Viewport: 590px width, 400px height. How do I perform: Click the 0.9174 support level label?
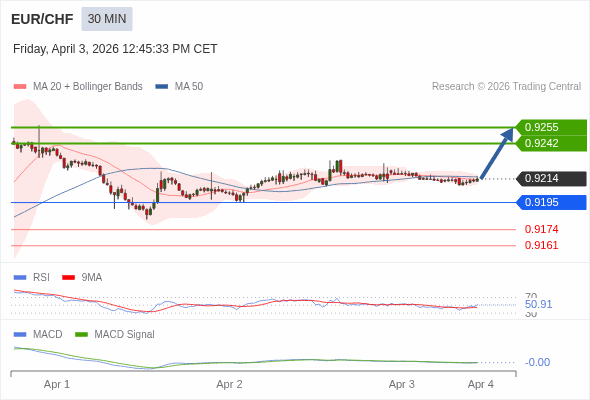click(x=541, y=229)
